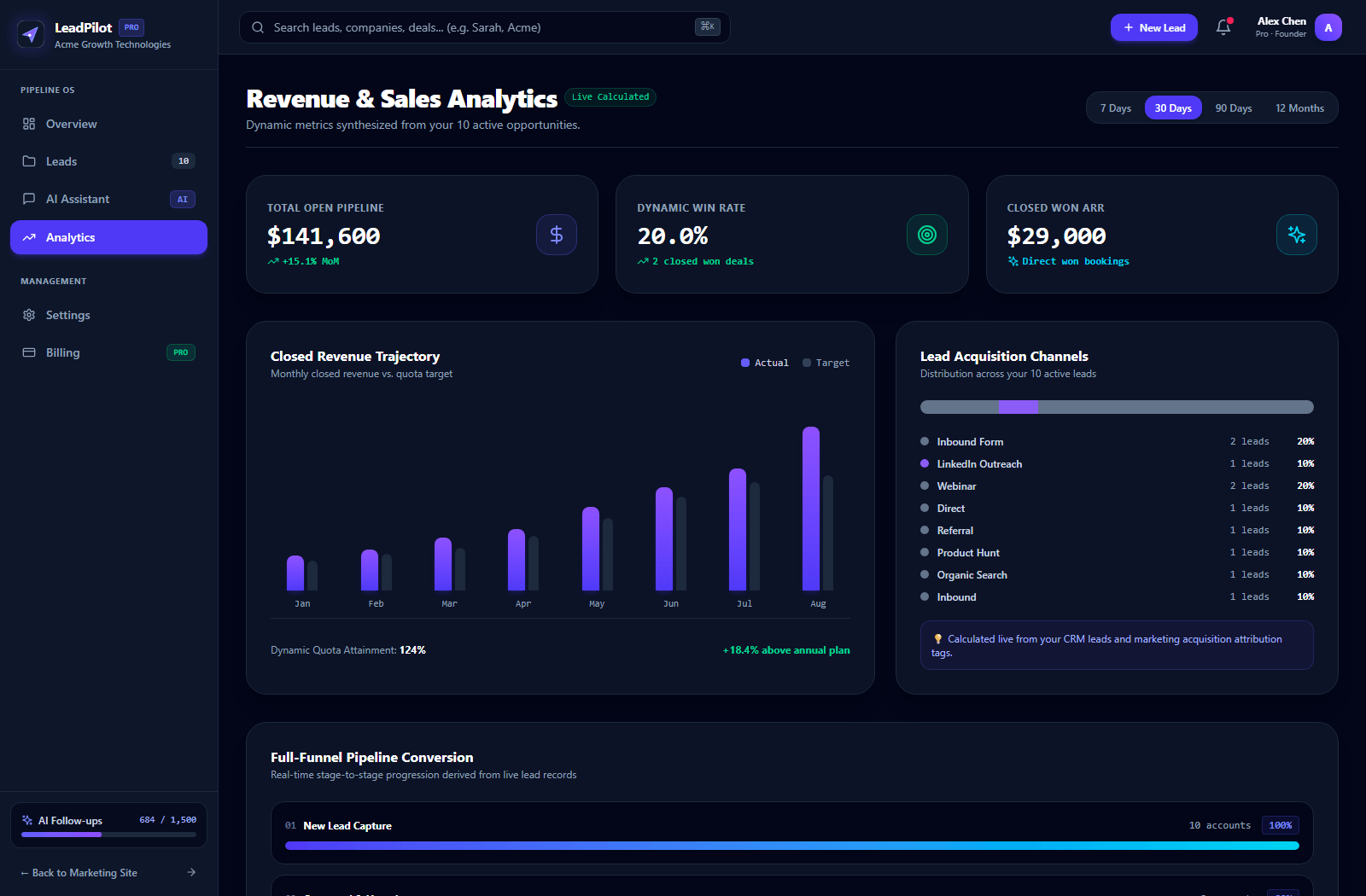Screen dimensions: 1366x896
Task: Click the Billing card icon
Action: tap(29, 352)
